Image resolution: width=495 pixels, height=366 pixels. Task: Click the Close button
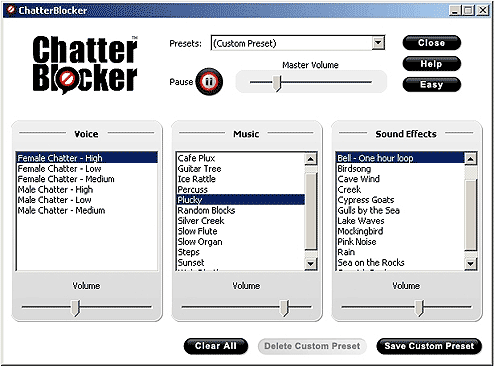click(432, 43)
